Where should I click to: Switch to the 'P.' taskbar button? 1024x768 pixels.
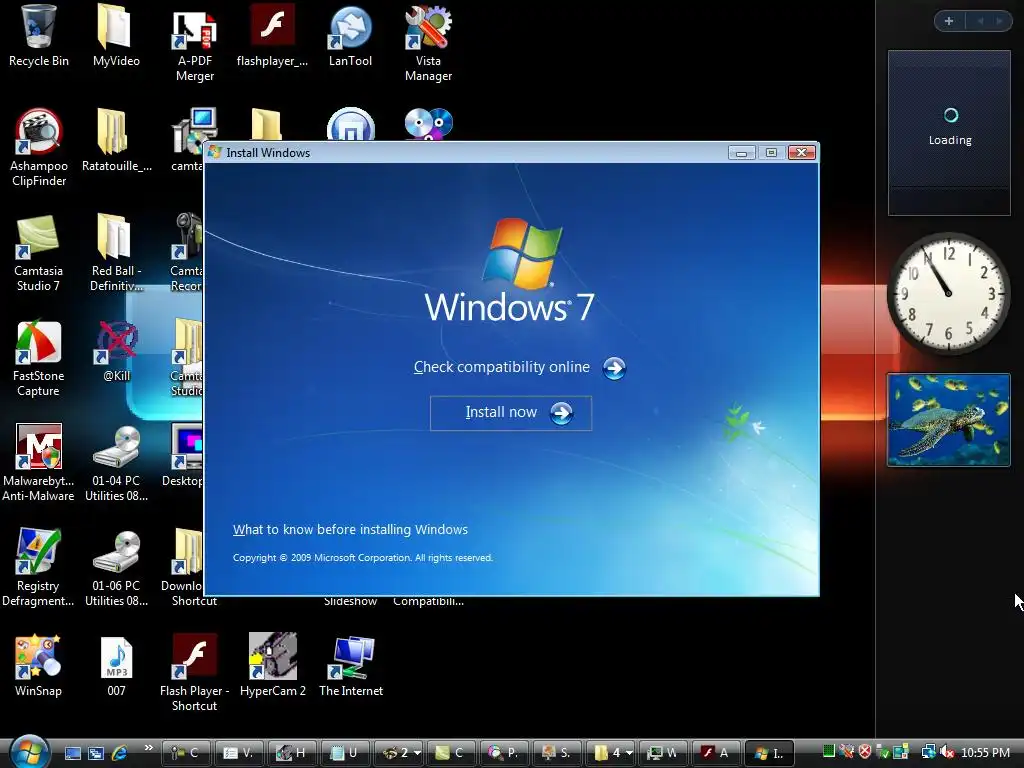[504, 753]
